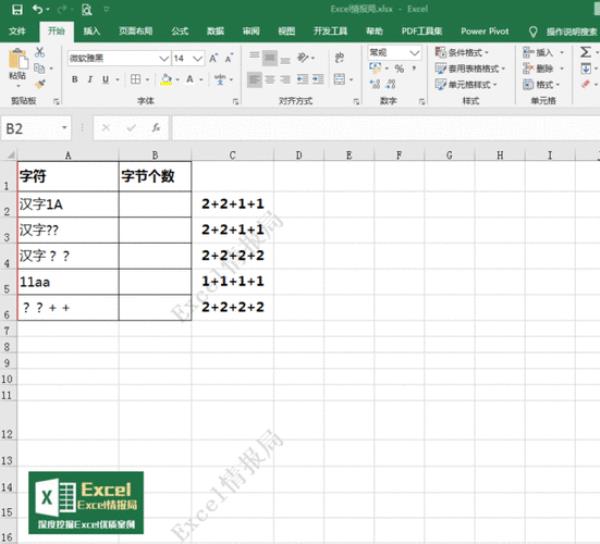Set bottom vertical alignment

click(x=285, y=60)
